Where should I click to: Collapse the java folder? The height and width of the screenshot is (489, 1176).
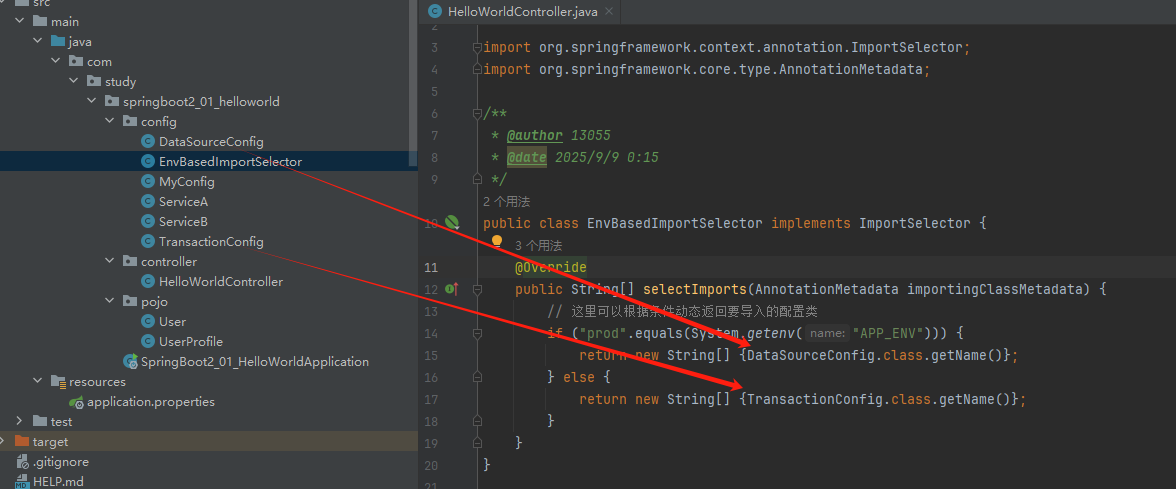click(x=38, y=41)
